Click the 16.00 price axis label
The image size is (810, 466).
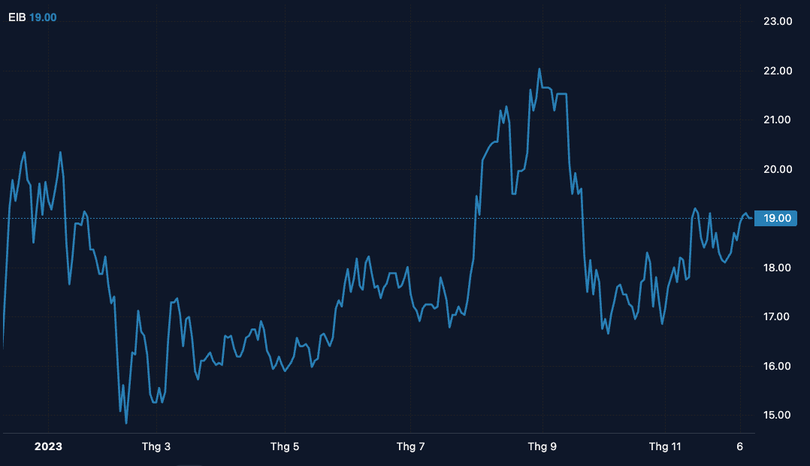coord(777,366)
